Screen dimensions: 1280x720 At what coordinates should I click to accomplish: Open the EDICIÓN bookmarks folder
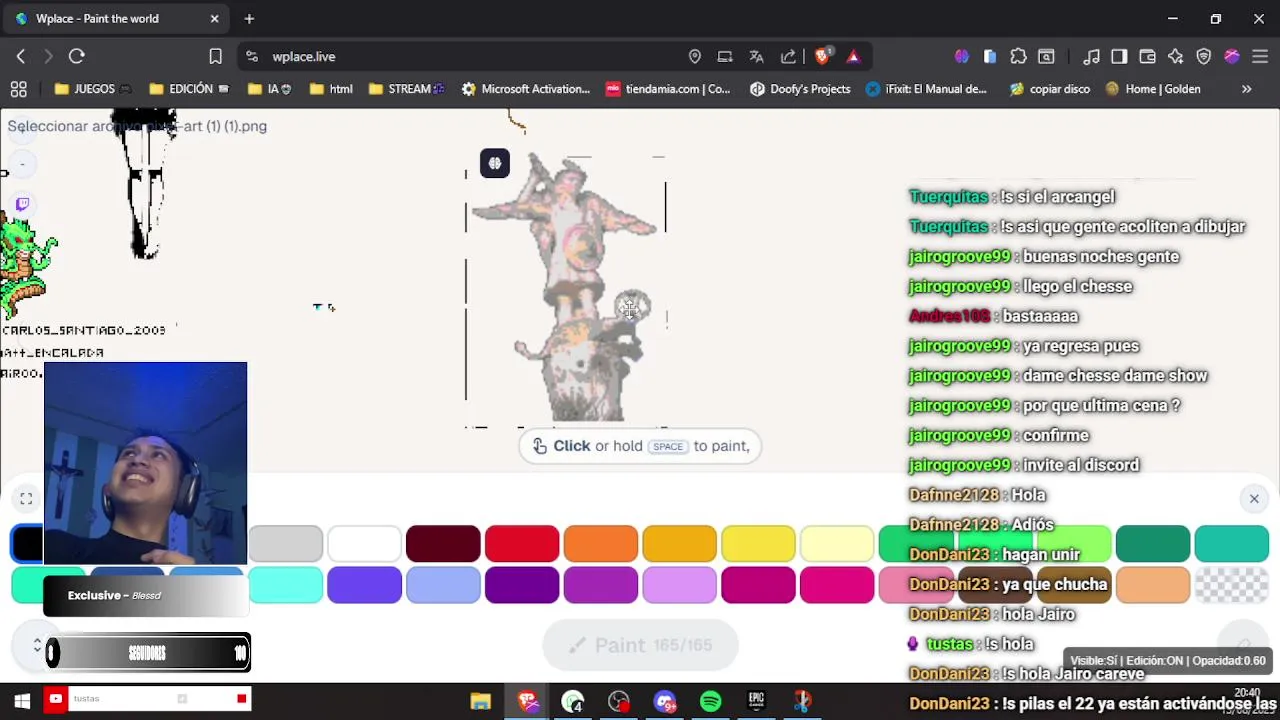coord(189,89)
